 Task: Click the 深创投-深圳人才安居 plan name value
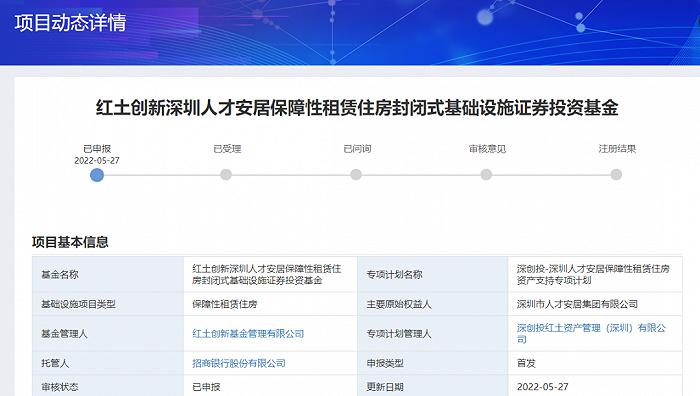593,275
